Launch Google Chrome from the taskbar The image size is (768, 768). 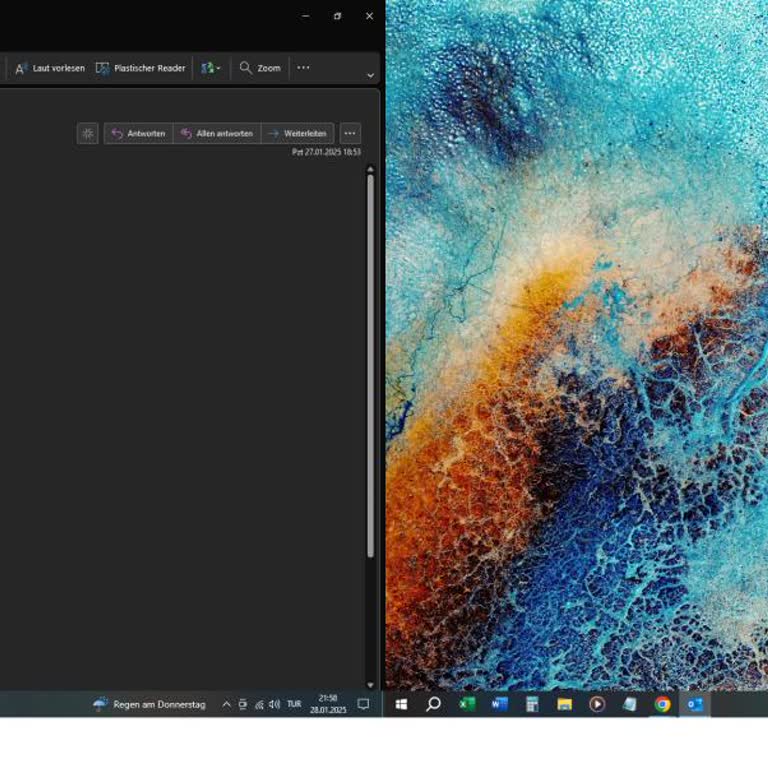pyautogui.click(x=662, y=705)
